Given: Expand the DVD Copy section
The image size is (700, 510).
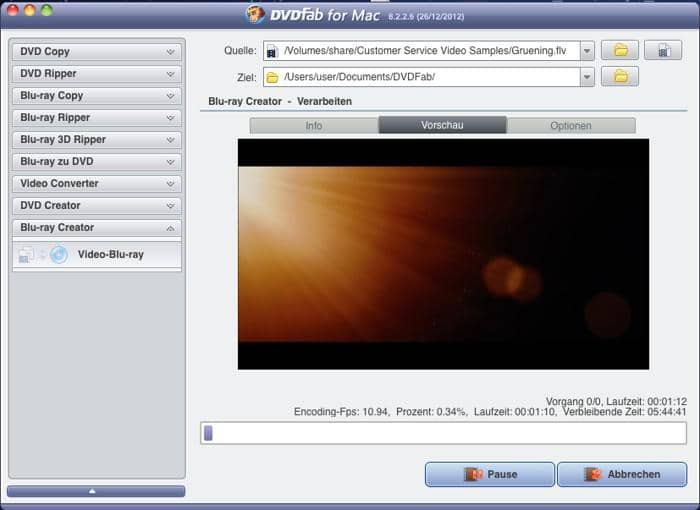Looking at the screenshot, I should 97,52.
